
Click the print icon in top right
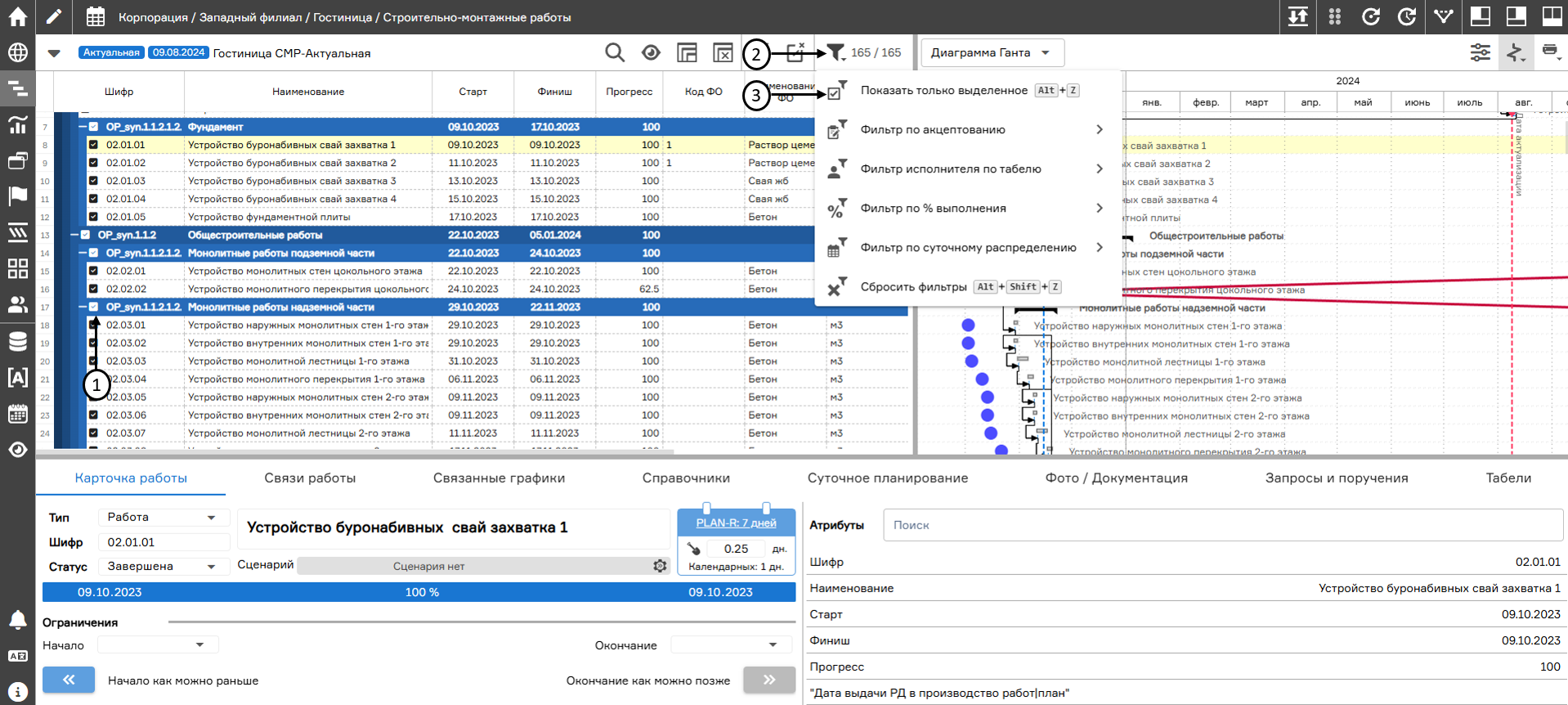[1550, 52]
